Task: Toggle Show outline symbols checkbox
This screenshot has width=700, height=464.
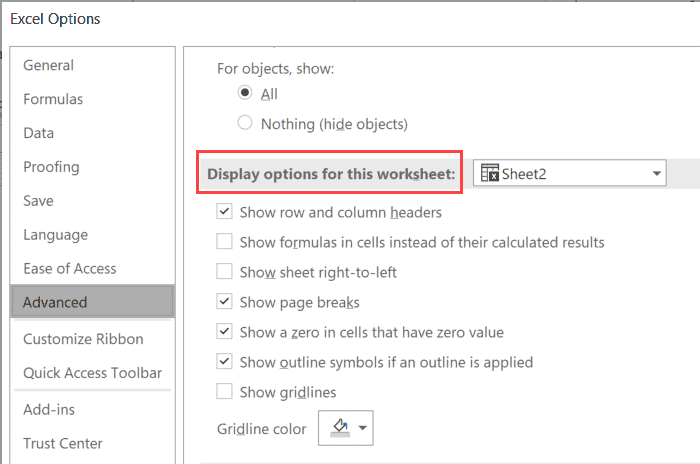Action: 225,362
